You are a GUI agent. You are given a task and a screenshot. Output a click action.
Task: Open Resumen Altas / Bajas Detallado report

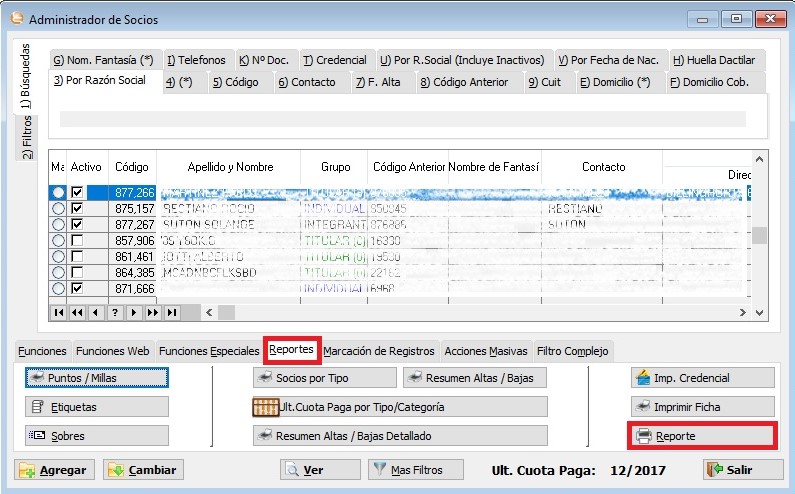(400, 436)
